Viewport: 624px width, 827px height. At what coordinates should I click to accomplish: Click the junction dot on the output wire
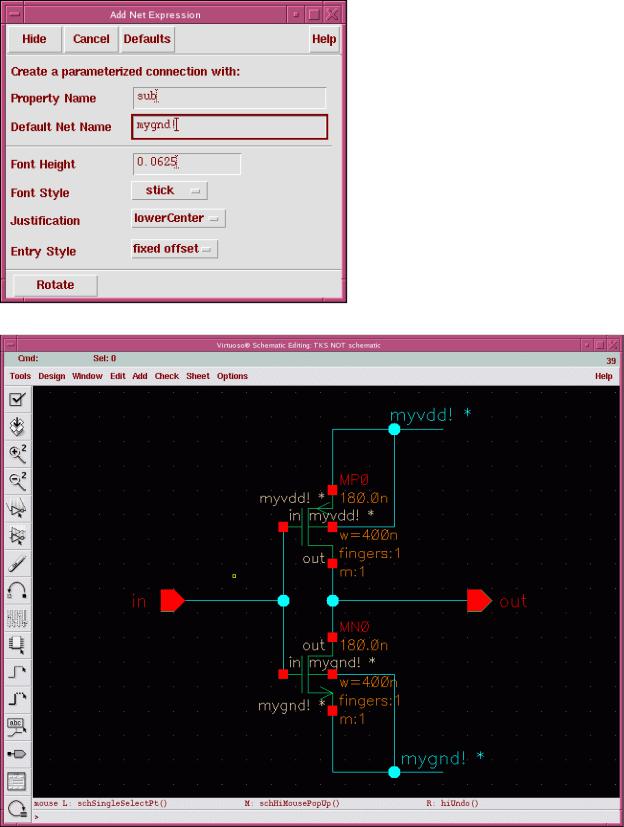tap(333, 601)
